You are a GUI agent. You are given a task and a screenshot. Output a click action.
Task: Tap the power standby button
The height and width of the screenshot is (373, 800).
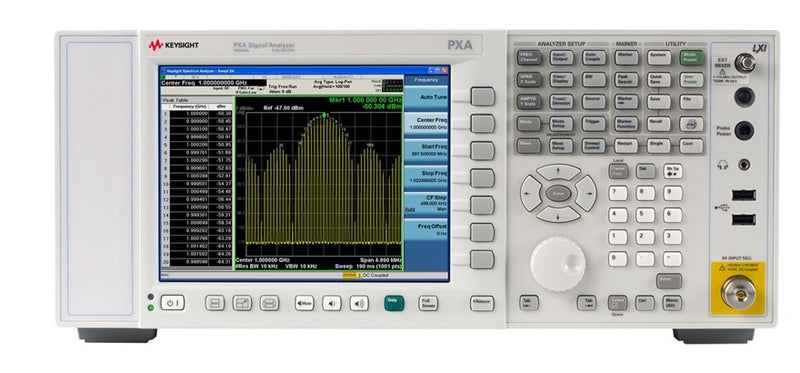pyautogui.click(x=172, y=303)
